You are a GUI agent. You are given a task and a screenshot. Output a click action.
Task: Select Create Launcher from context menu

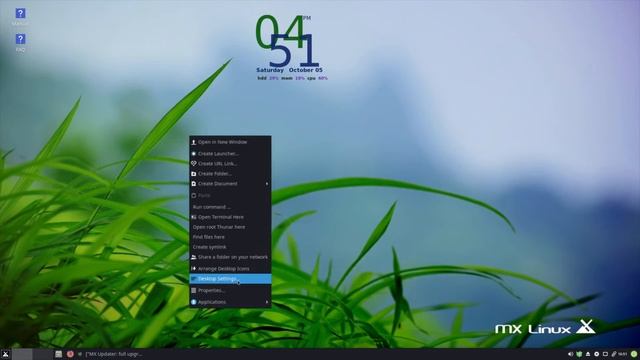pos(230,153)
